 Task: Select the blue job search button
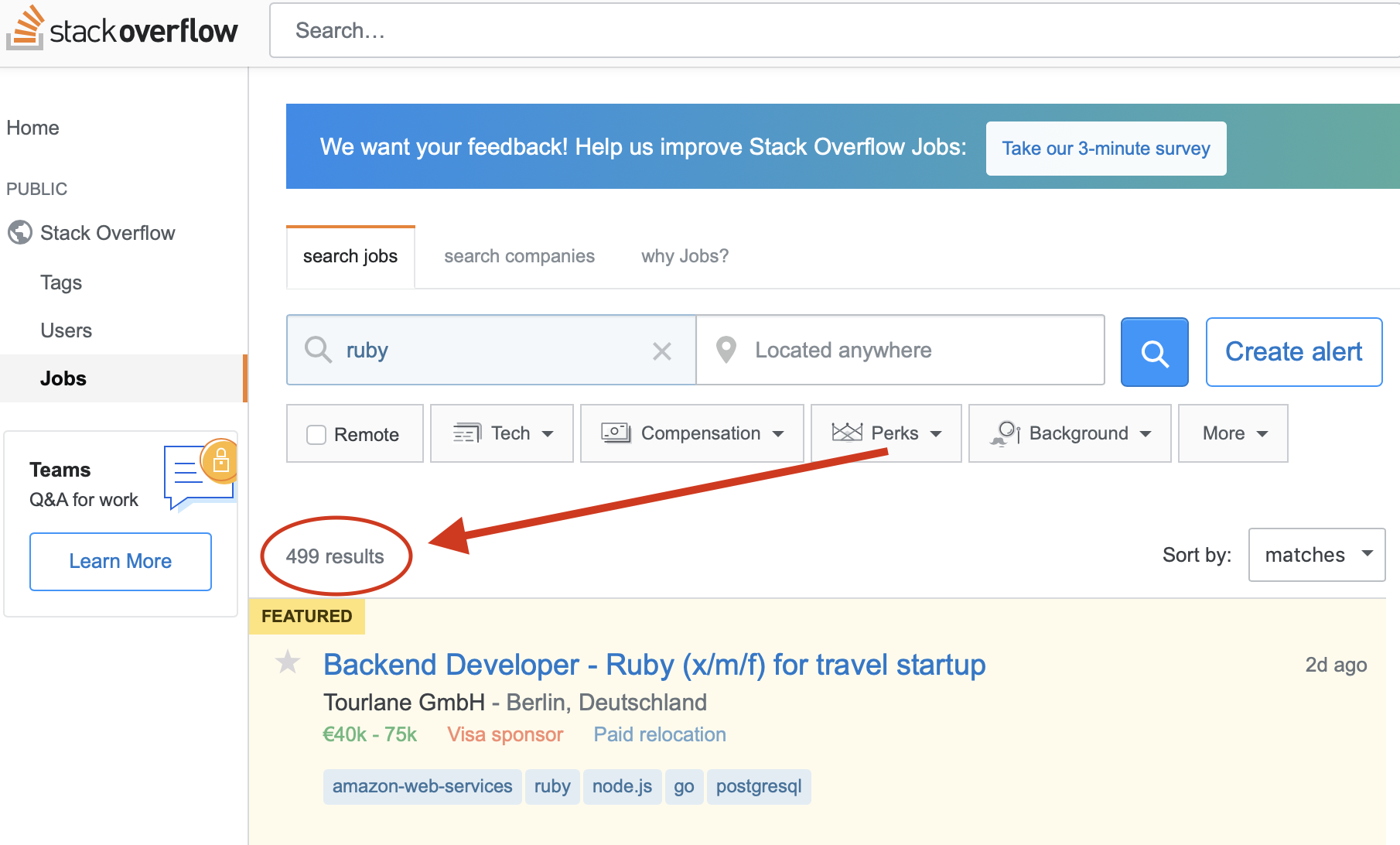click(x=1153, y=352)
